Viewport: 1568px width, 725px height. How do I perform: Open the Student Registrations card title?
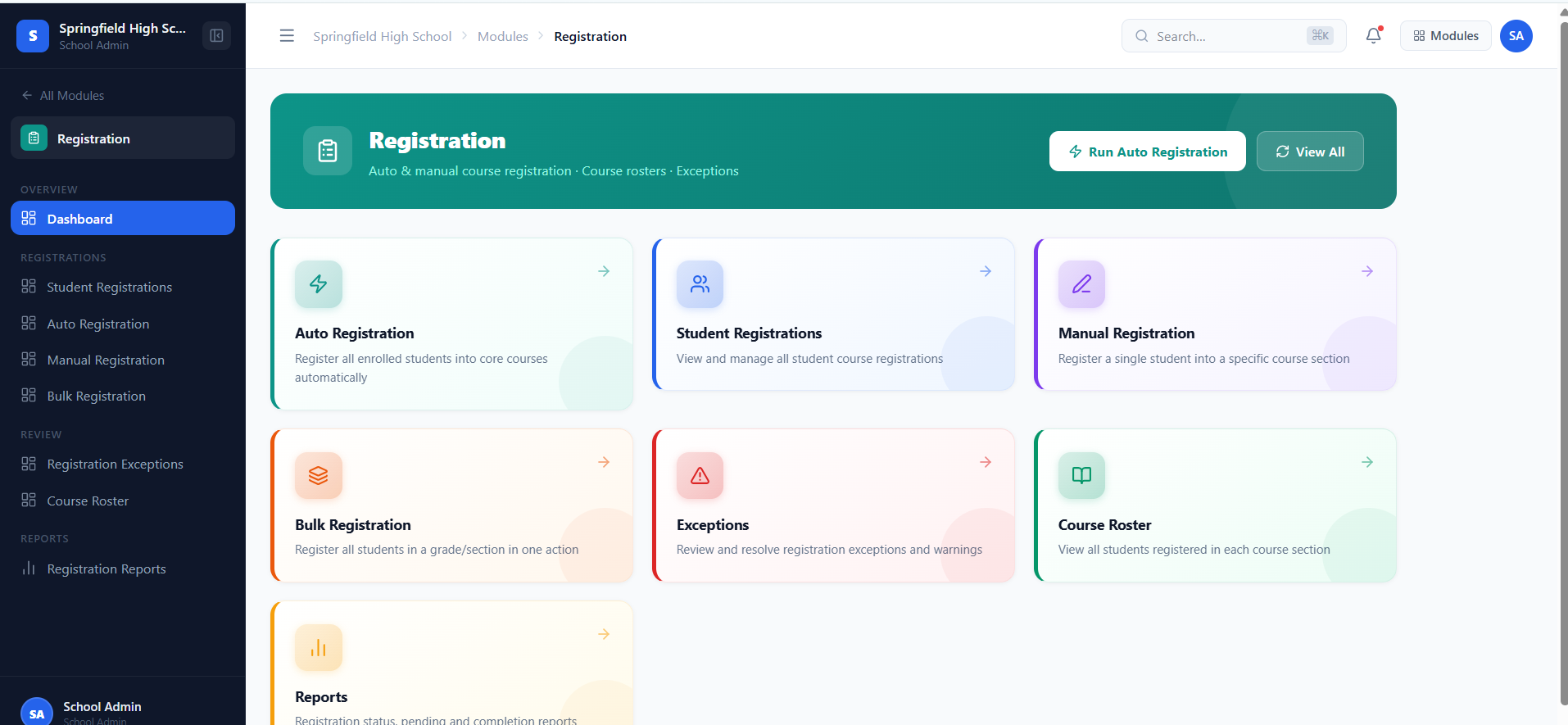point(749,333)
